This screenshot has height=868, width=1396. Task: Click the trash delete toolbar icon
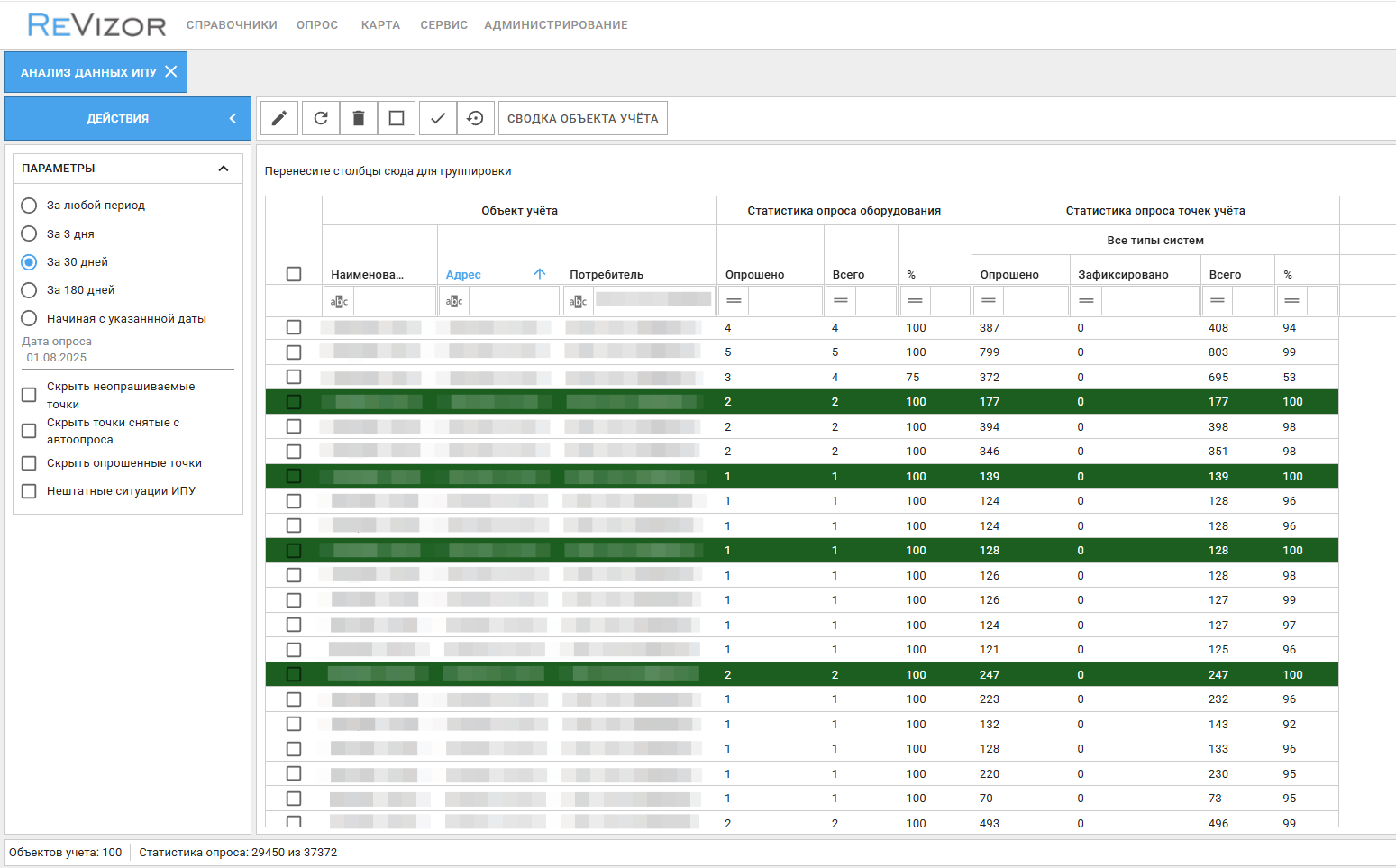(359, 118)
